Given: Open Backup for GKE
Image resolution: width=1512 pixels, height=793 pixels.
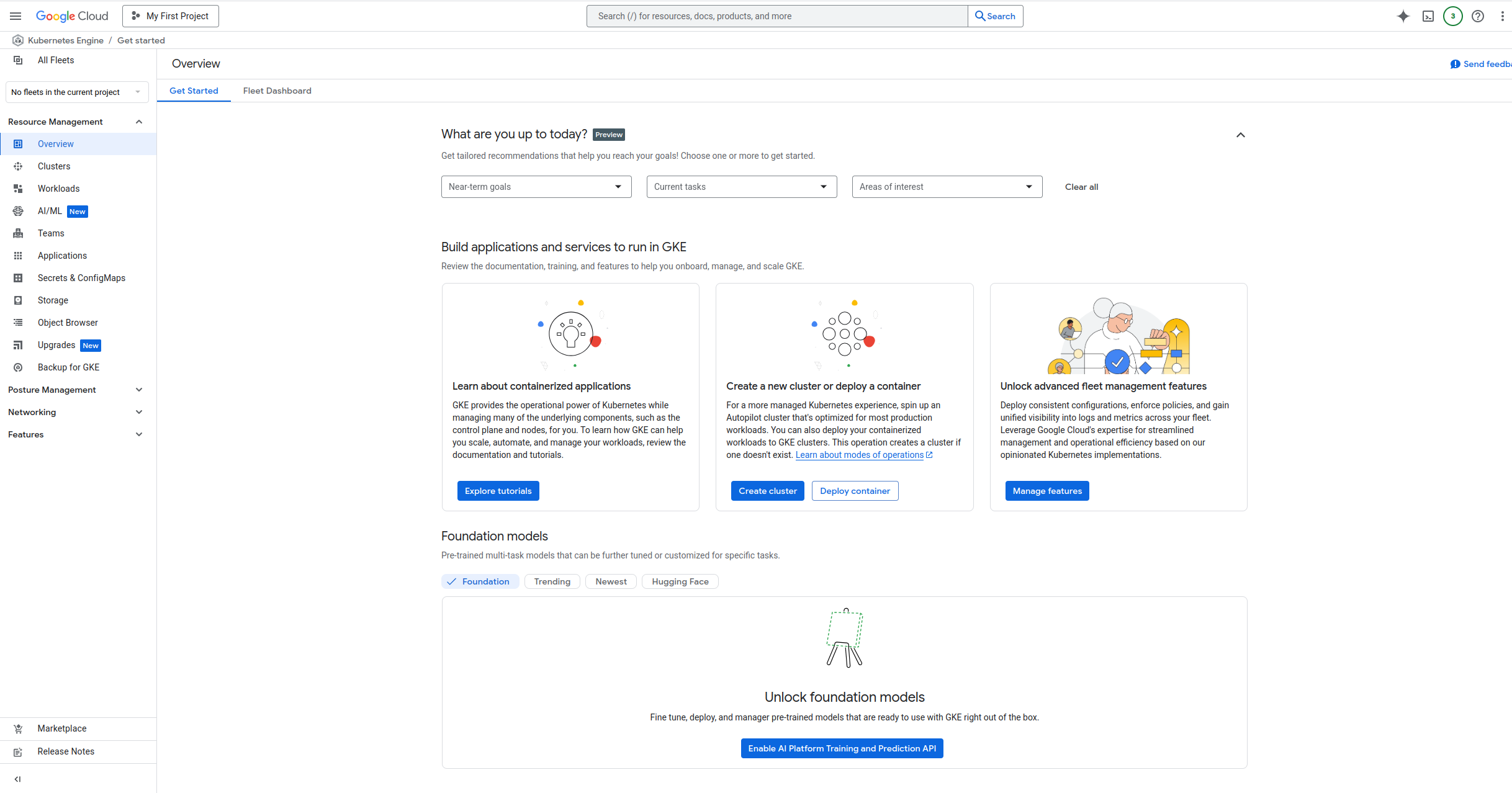Looking at the screenshot, I should click(68, 367).
